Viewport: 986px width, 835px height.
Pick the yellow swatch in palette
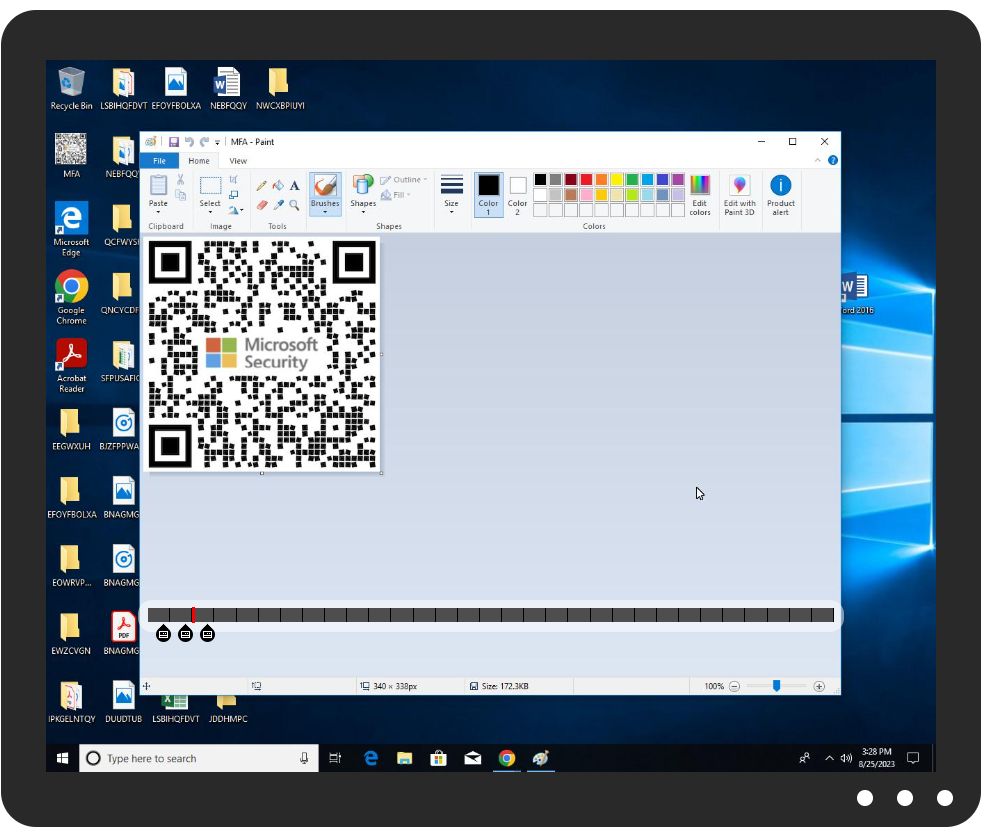pos(617,180)
